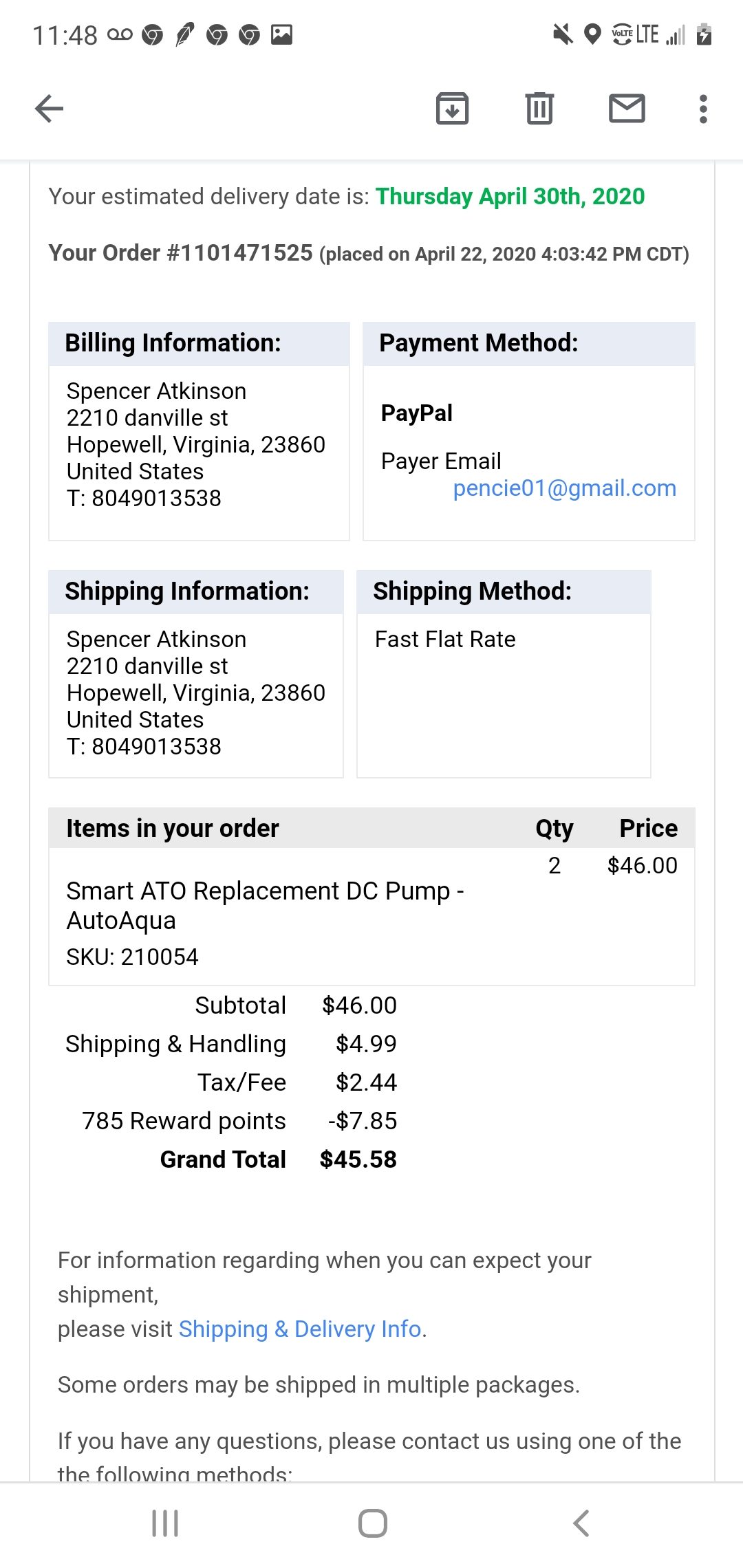Mark the email as unread via the envelope icon

click(627, 109)
